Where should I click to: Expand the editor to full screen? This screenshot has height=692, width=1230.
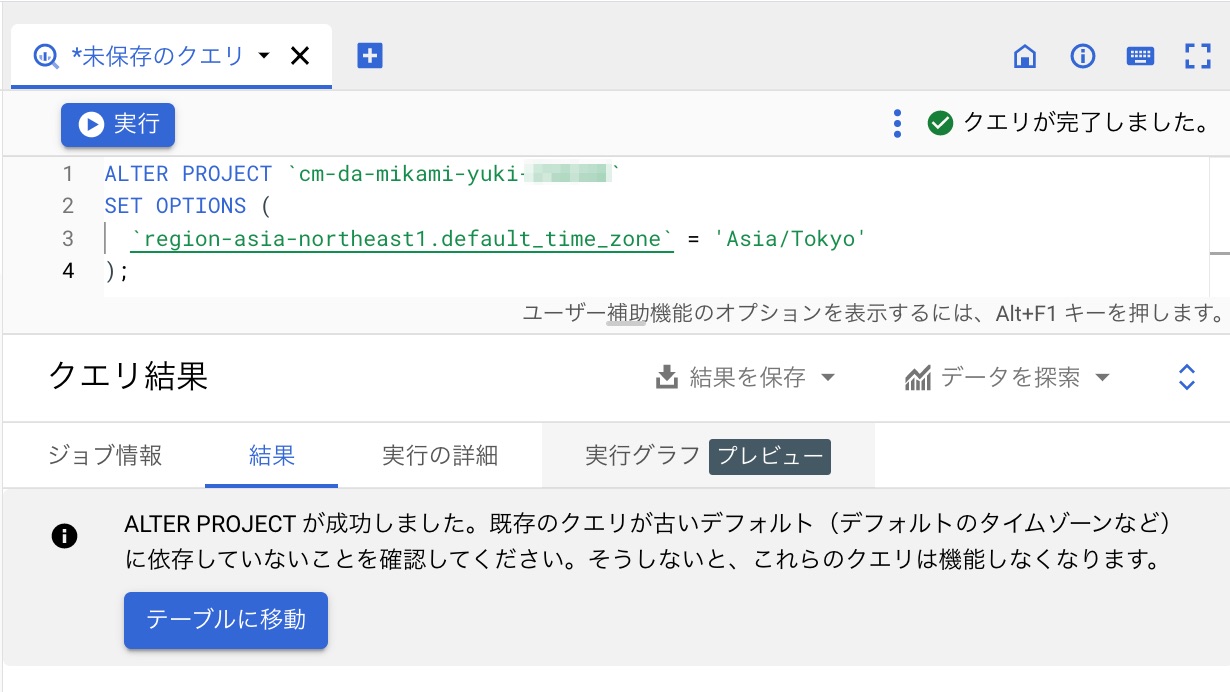coord(1197,56)
